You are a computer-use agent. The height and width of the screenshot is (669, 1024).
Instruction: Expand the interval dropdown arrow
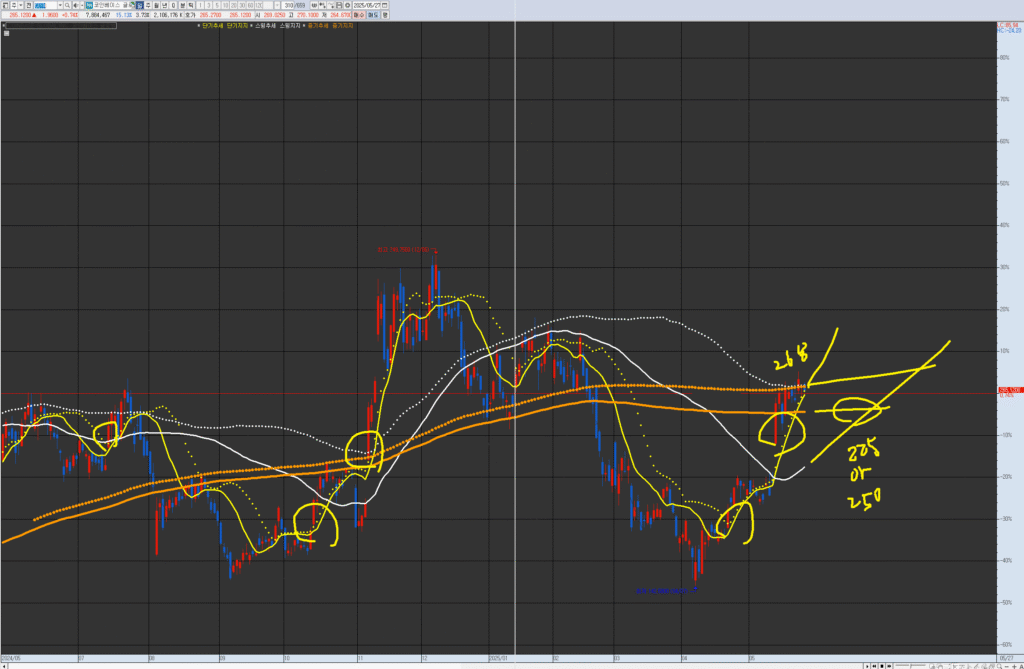pyautogui.click(x=278, y=5)
